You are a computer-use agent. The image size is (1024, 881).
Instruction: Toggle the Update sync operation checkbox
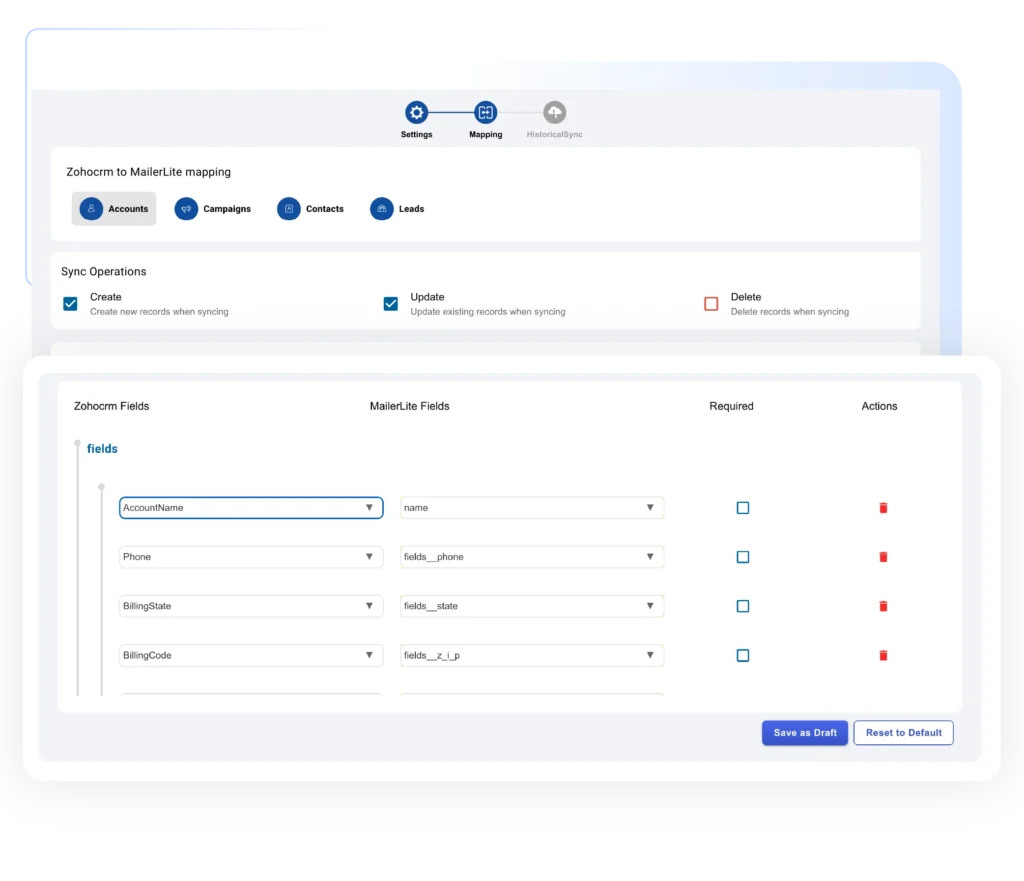pos(391,304)
